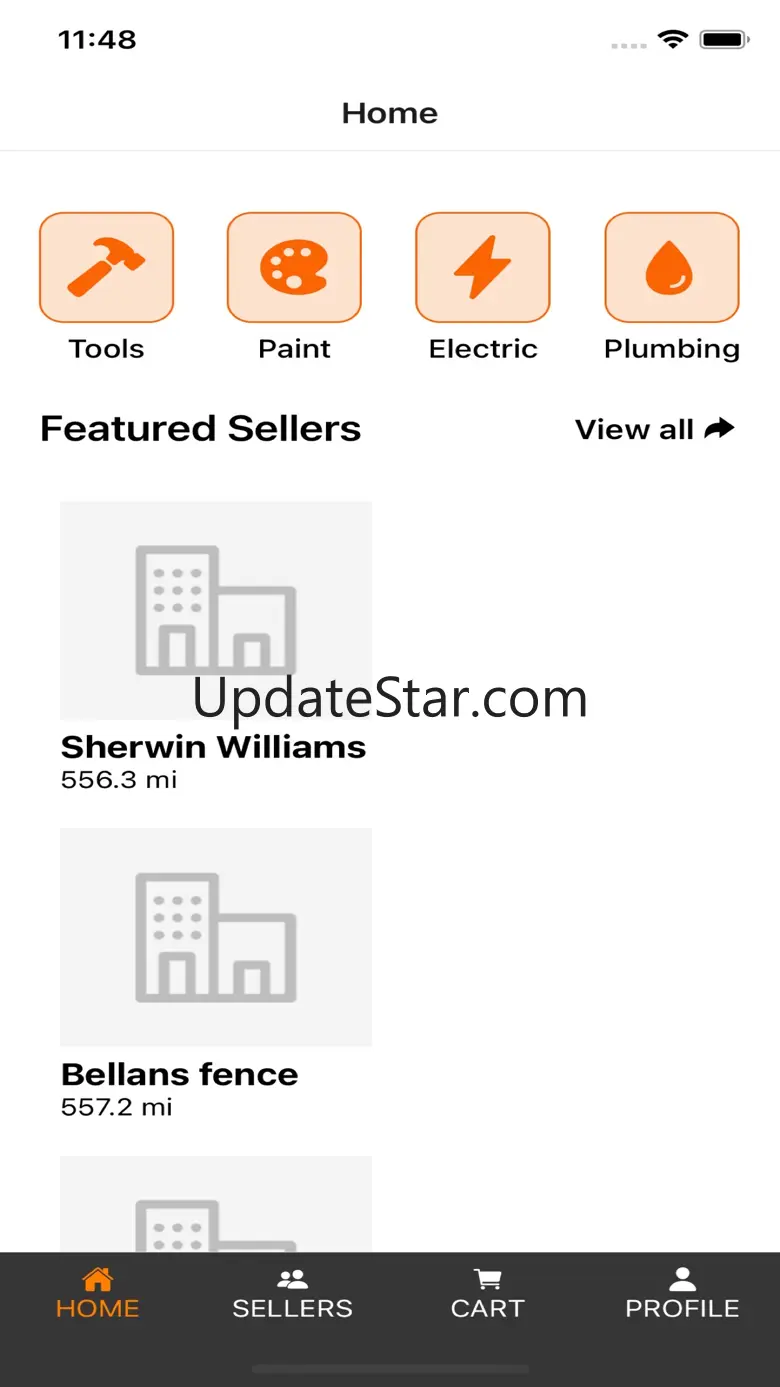The width and height of the screenshot is (780, 1387).
Task: Open the Bellans fence store thumbnail
Action: pos(216,937)
